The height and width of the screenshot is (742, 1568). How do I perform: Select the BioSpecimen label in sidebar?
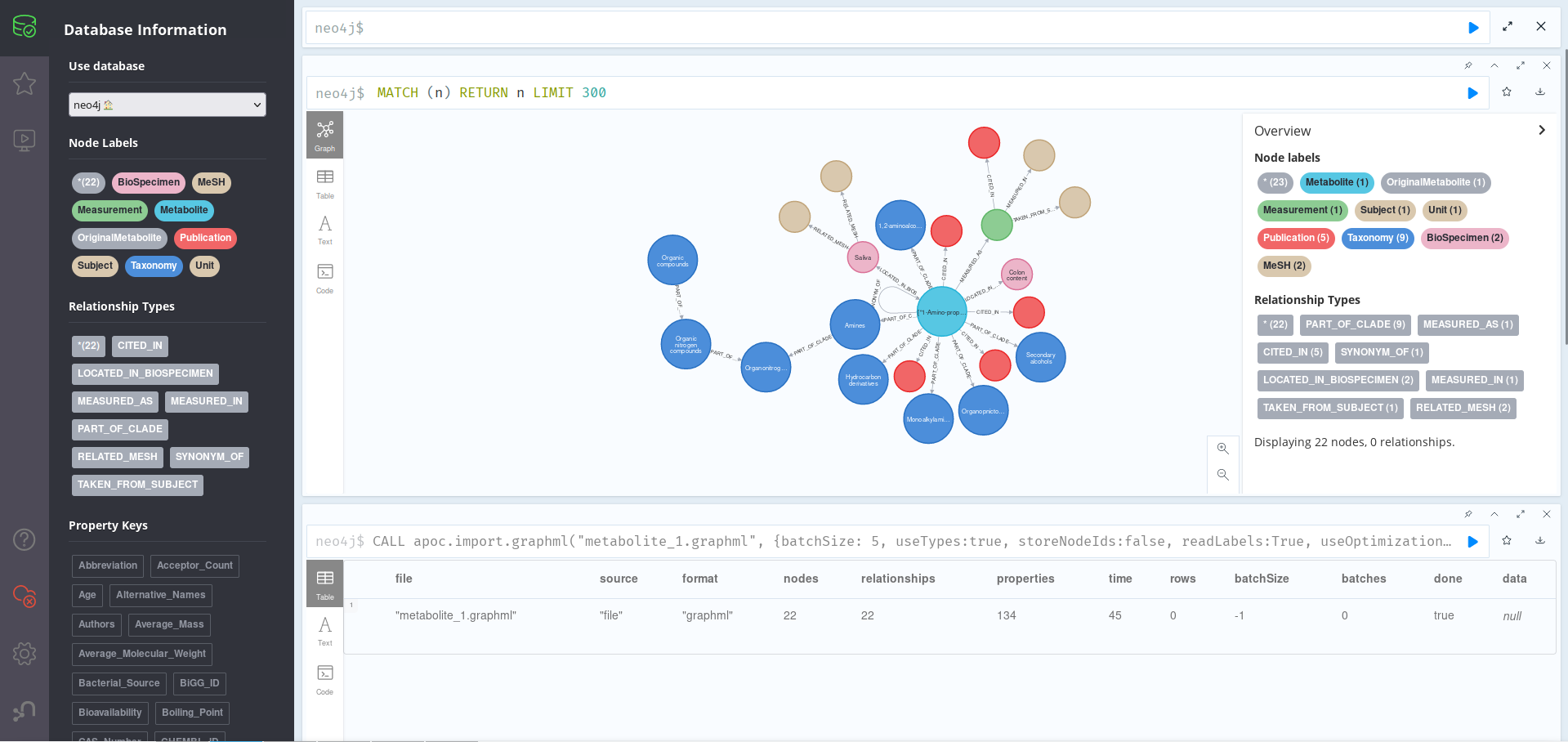click(149, 182)
